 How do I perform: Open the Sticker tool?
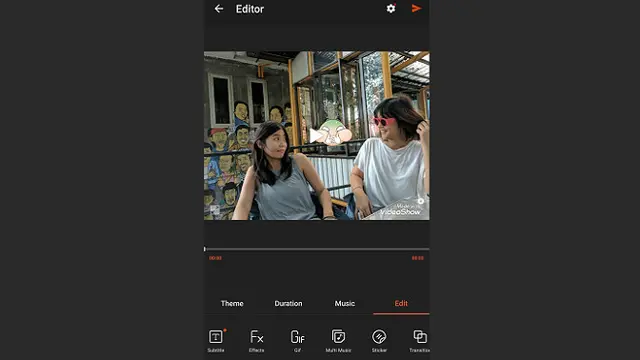point(379,341)
